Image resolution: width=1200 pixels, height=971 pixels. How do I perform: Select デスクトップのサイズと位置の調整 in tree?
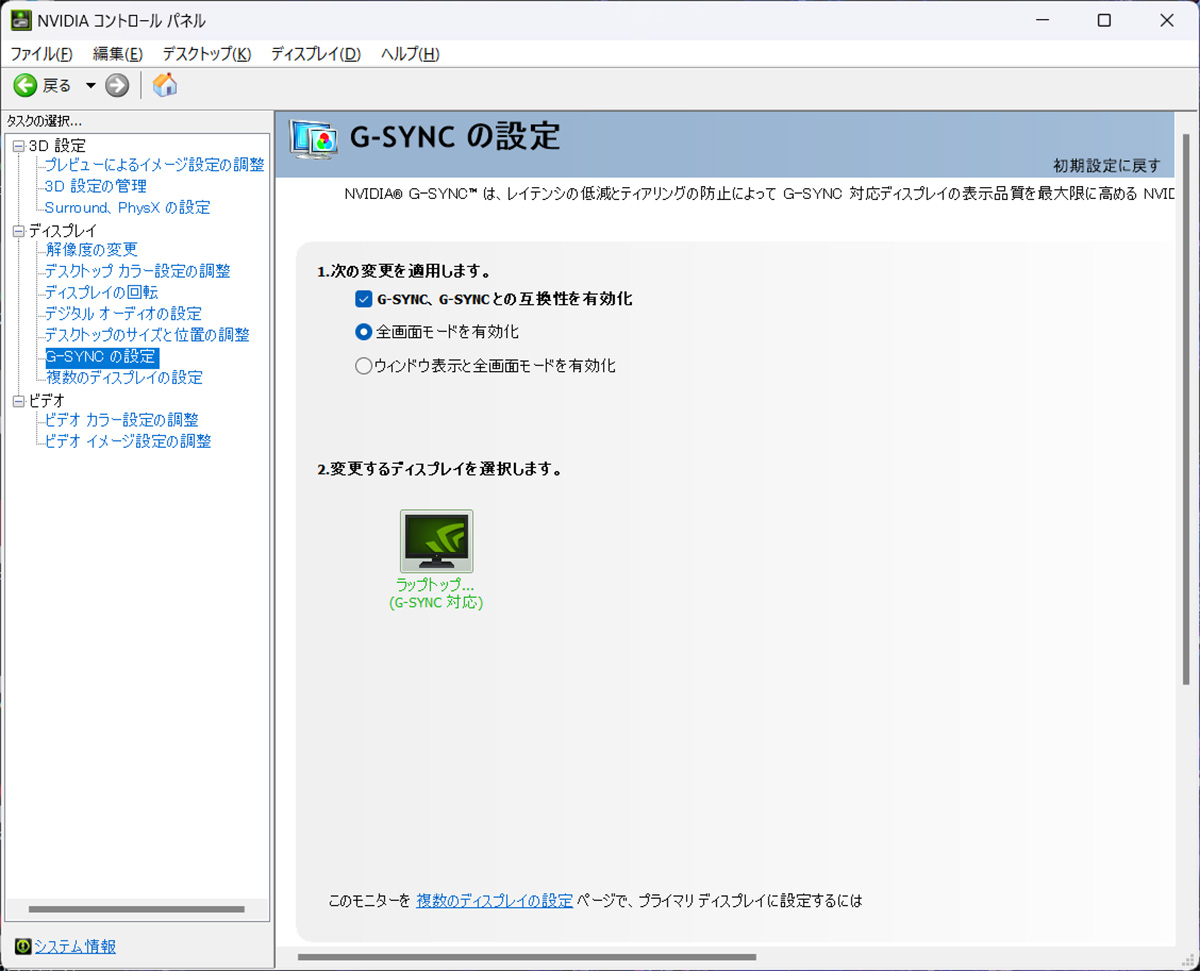click(x=147, y=335)
